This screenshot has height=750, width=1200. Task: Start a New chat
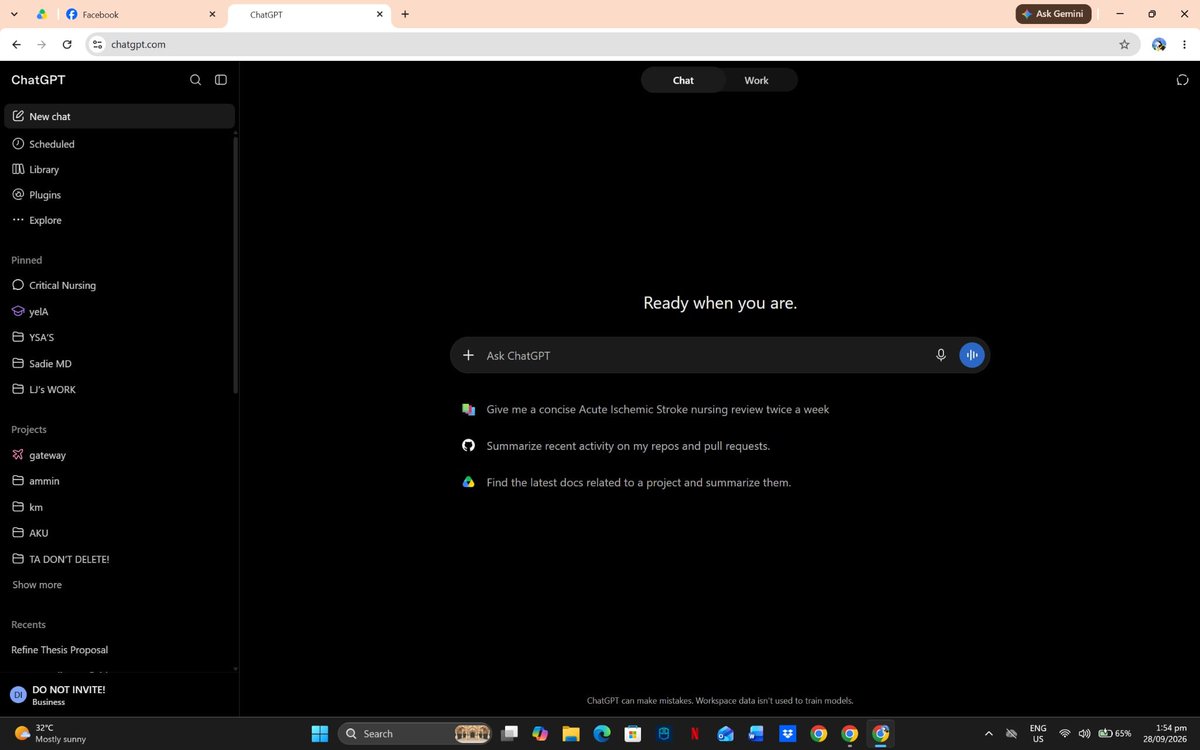[120, 117]
